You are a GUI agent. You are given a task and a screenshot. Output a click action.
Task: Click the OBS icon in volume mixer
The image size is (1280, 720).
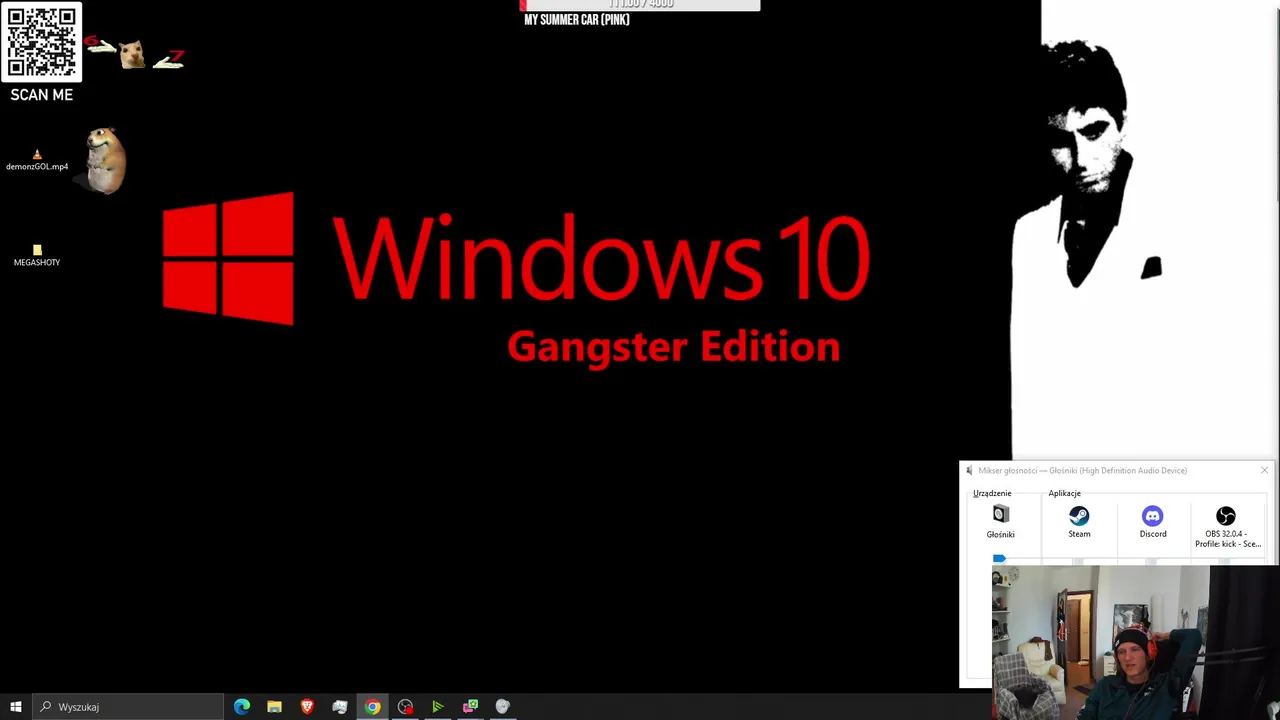click(1226, 516)
